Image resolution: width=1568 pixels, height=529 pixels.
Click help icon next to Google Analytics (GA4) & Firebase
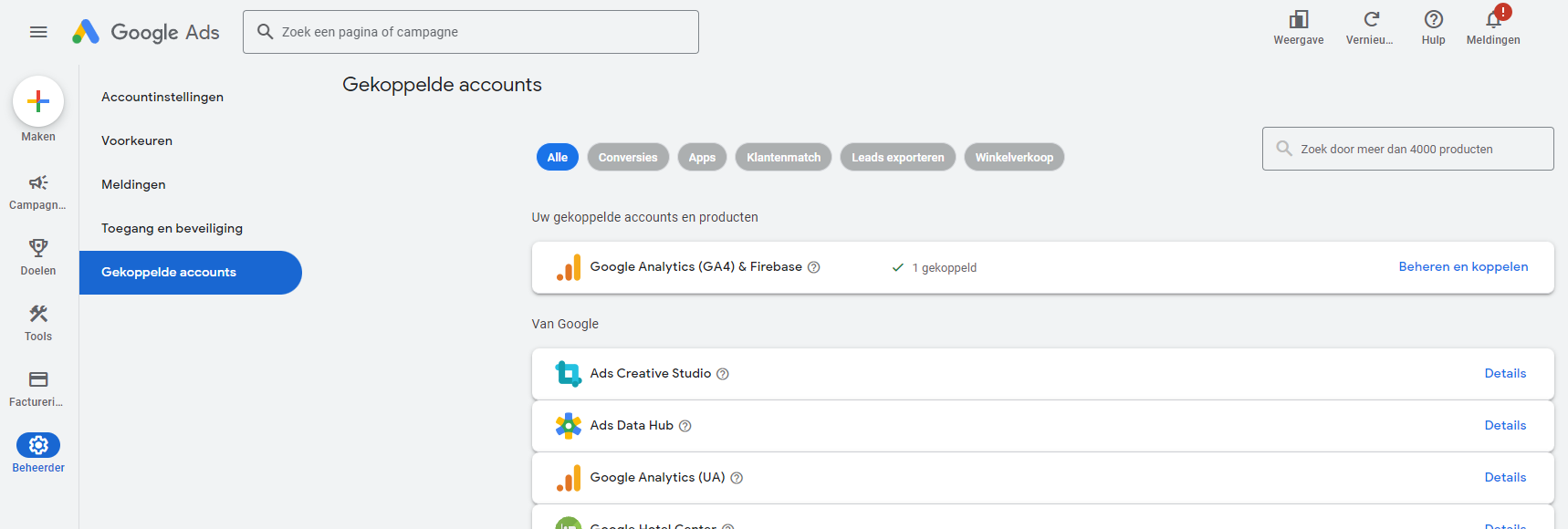(814, 267)
